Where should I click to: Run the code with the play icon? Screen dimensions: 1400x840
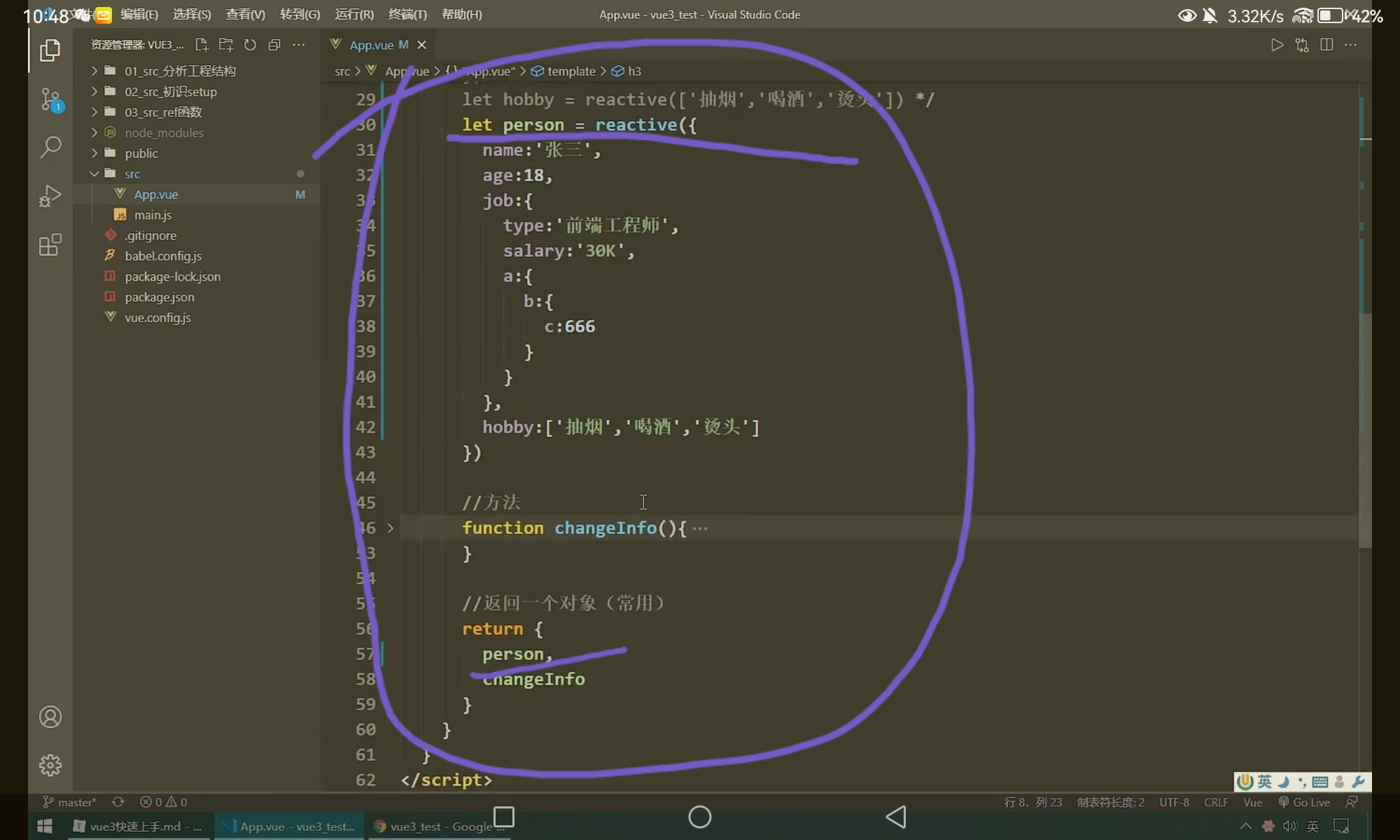1277,45
